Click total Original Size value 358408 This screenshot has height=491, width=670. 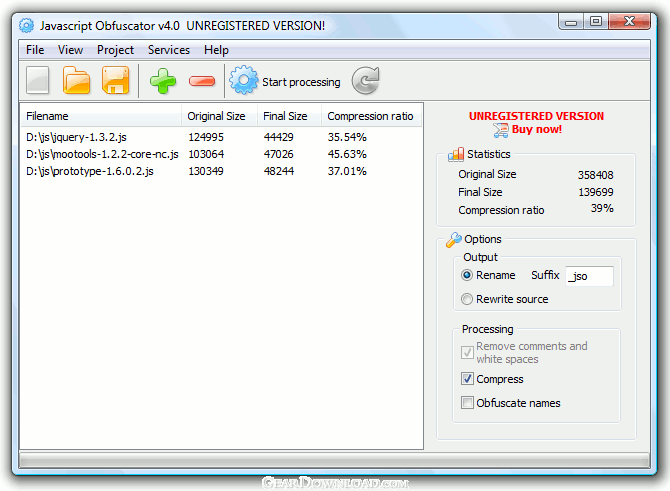(596, 175)
